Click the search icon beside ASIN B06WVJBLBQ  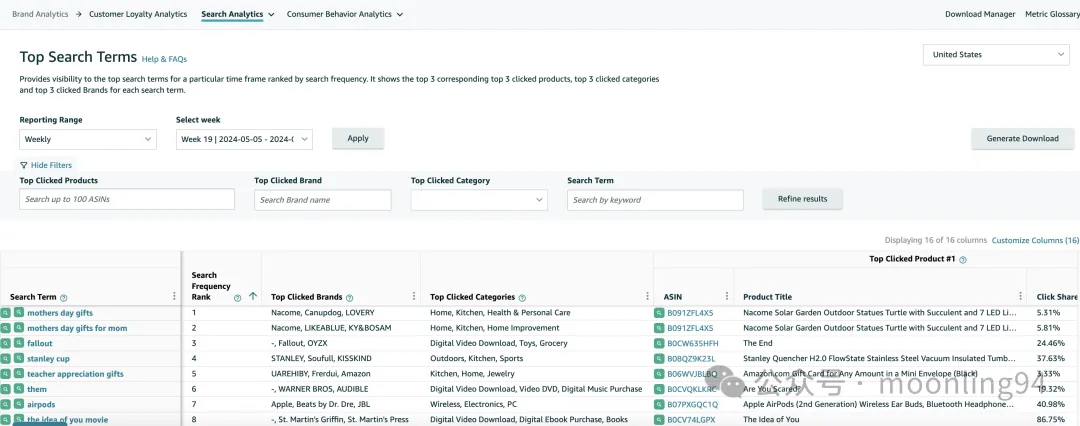(x=659, y=374)
